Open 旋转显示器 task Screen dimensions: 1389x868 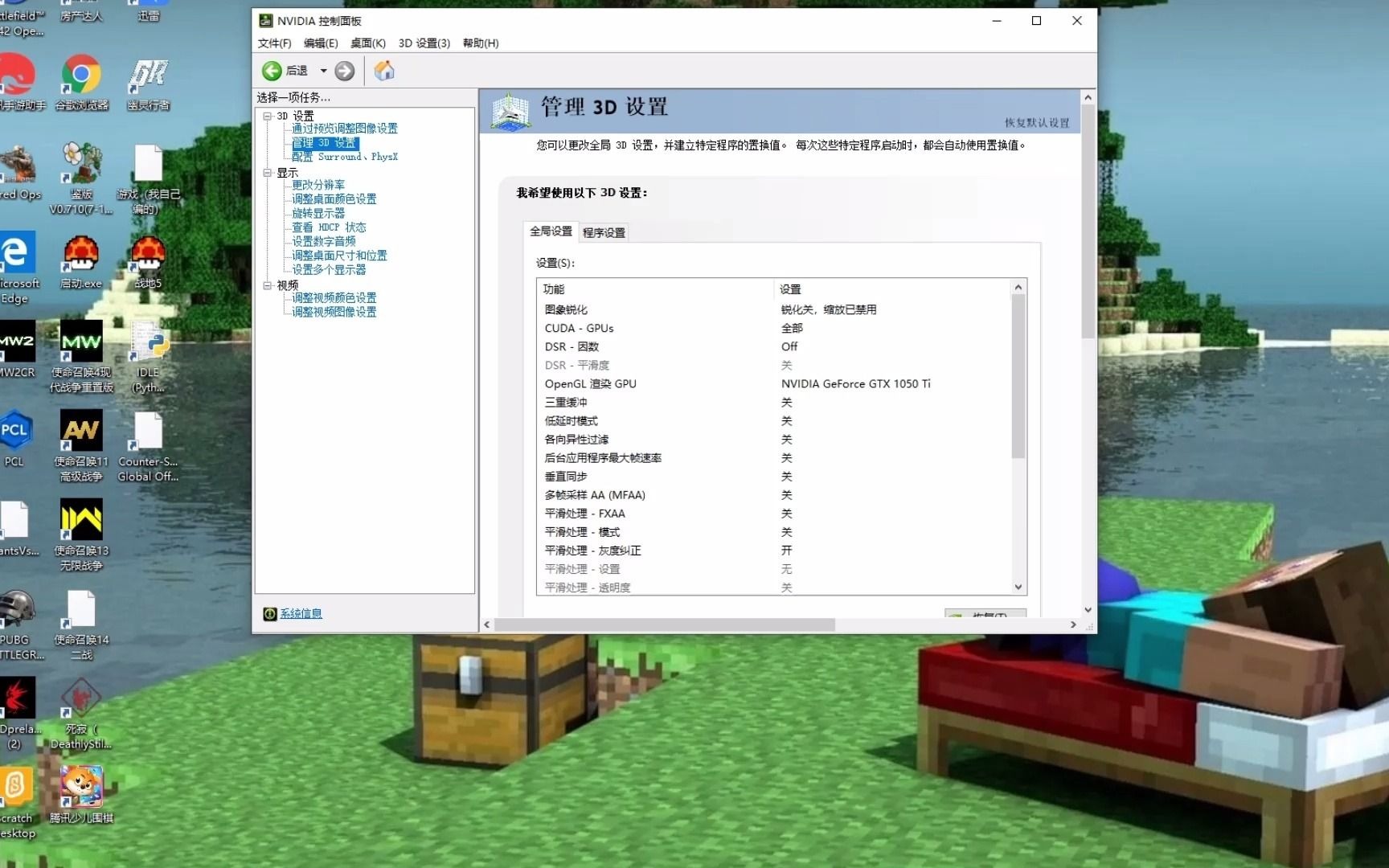click(x=318, y=213)
